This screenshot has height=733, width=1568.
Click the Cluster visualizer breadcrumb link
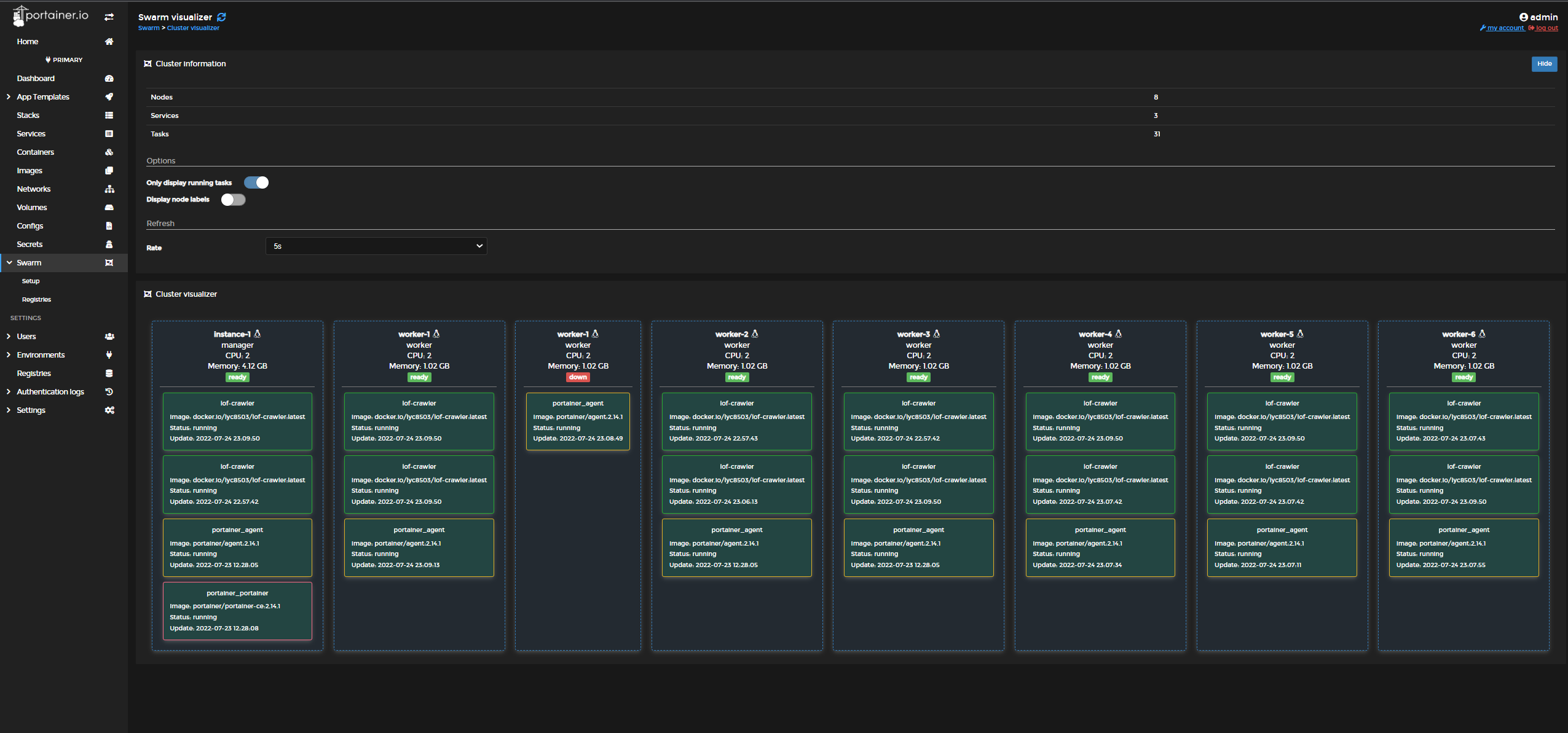[193, 28]
